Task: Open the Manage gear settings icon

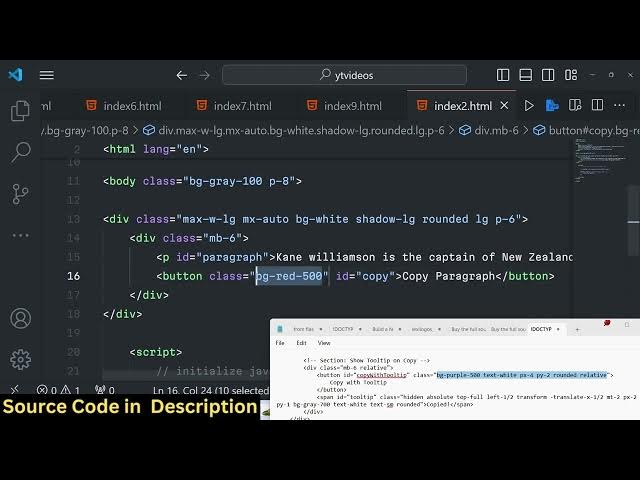Action: pyautogui.click(x=20, y=359)
